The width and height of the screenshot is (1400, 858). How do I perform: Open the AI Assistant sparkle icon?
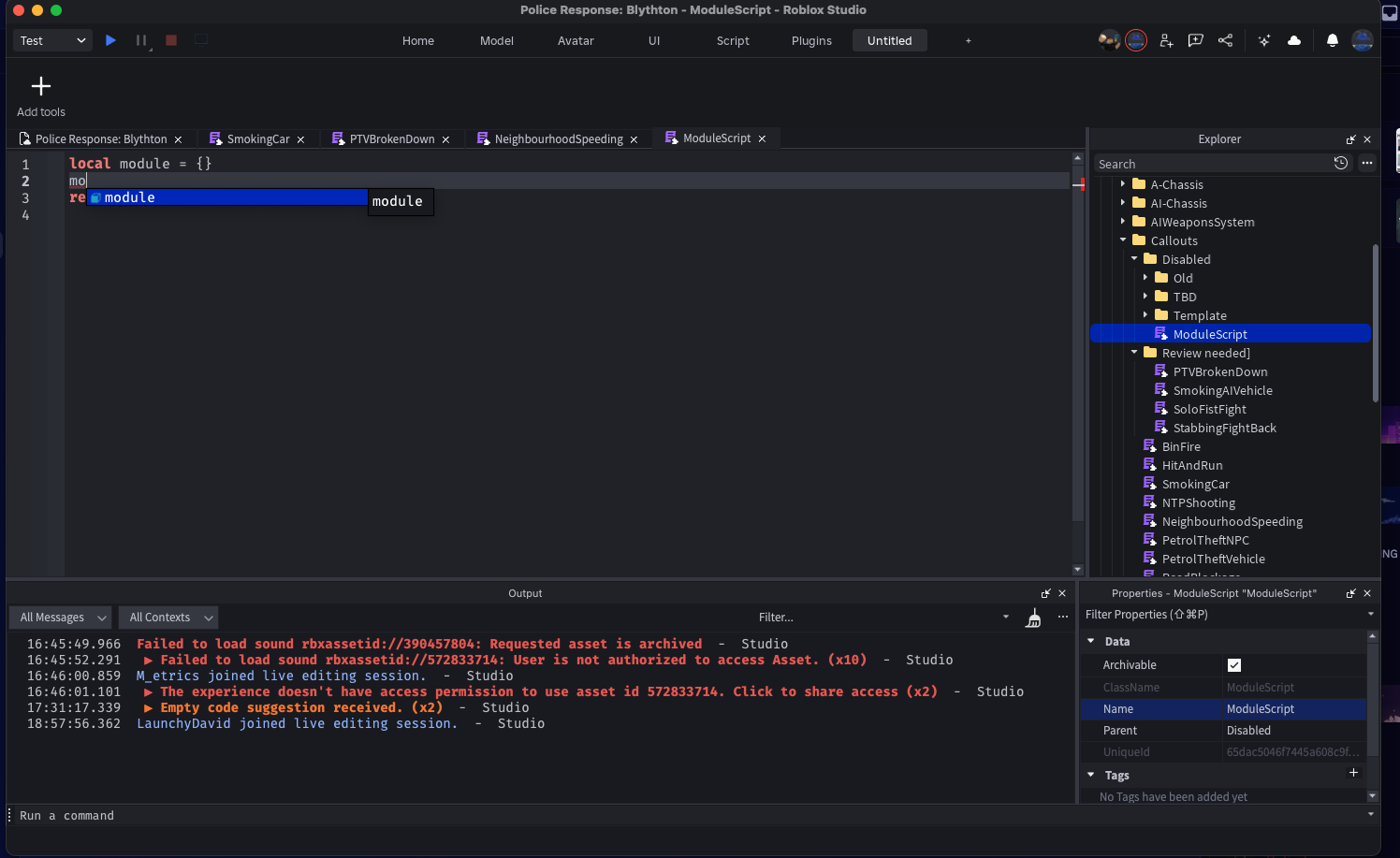(x=1263, y=40)
